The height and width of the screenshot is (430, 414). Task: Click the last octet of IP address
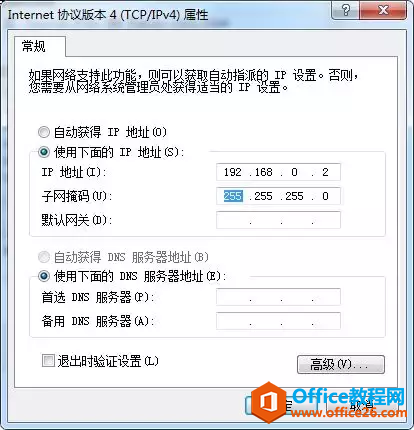325,172
